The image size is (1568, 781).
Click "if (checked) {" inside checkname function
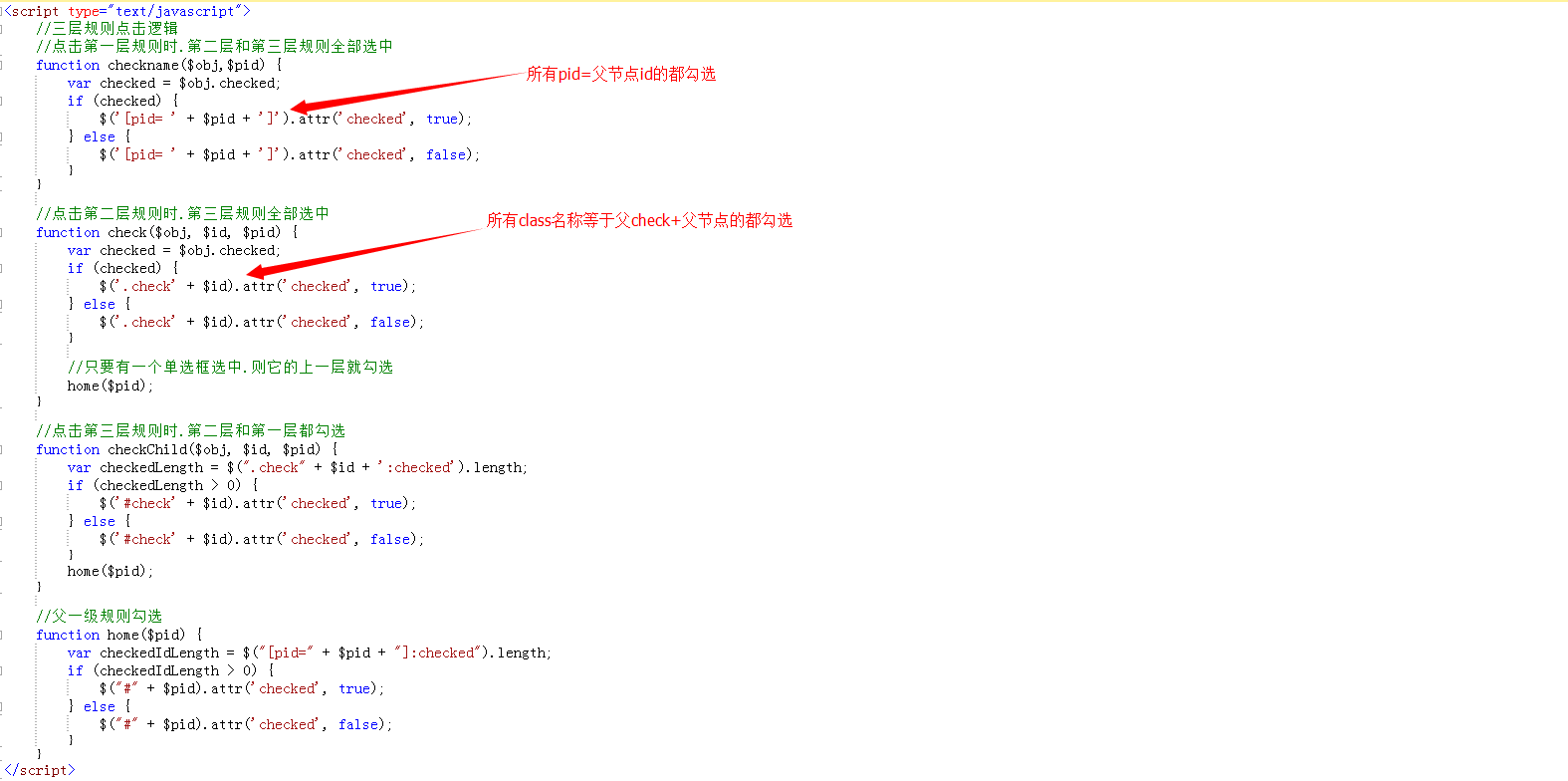pyautogui.click(x=123, y=101)
